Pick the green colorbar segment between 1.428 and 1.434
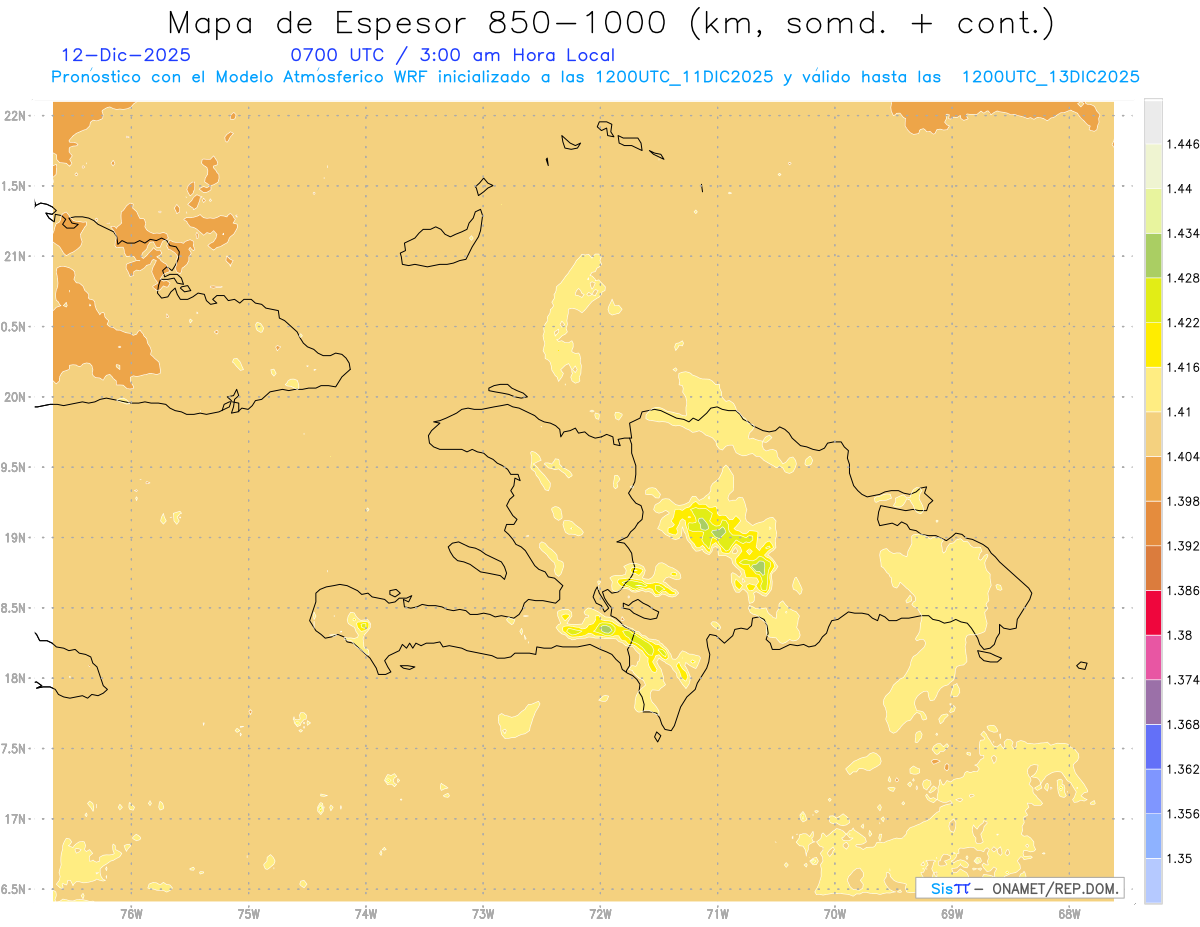This screenshot has height=927, width=1200. click(x=1153, y=255)
